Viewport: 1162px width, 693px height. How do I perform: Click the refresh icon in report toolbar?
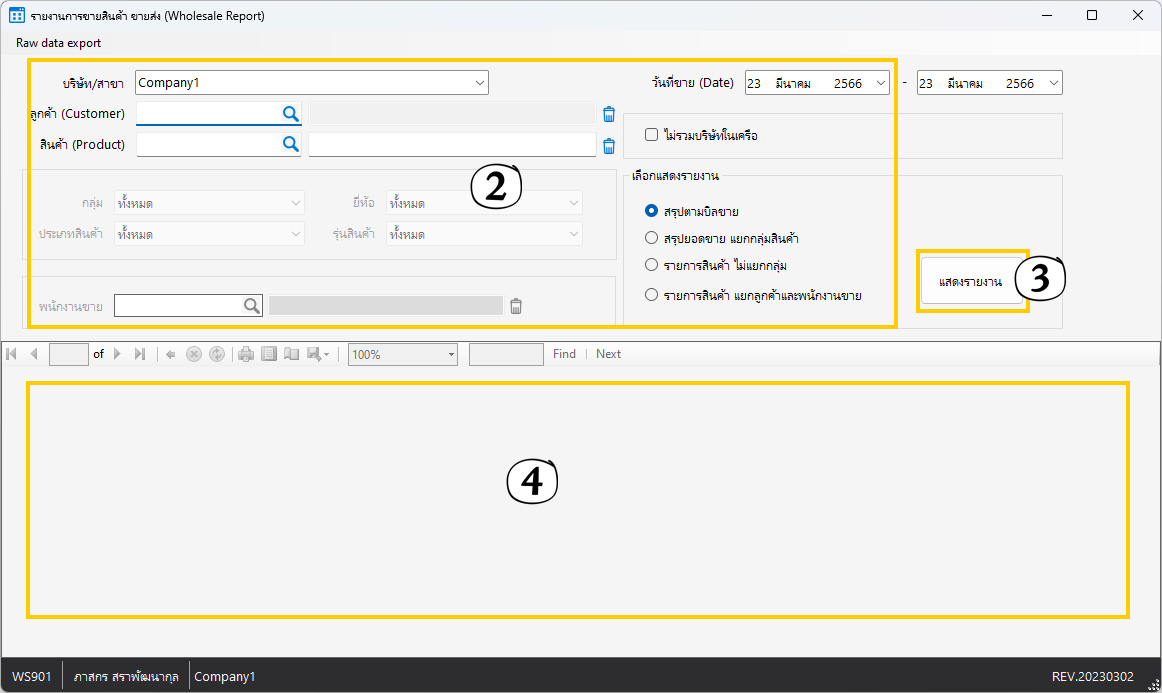pyautogui.click(x=217, y=354)
